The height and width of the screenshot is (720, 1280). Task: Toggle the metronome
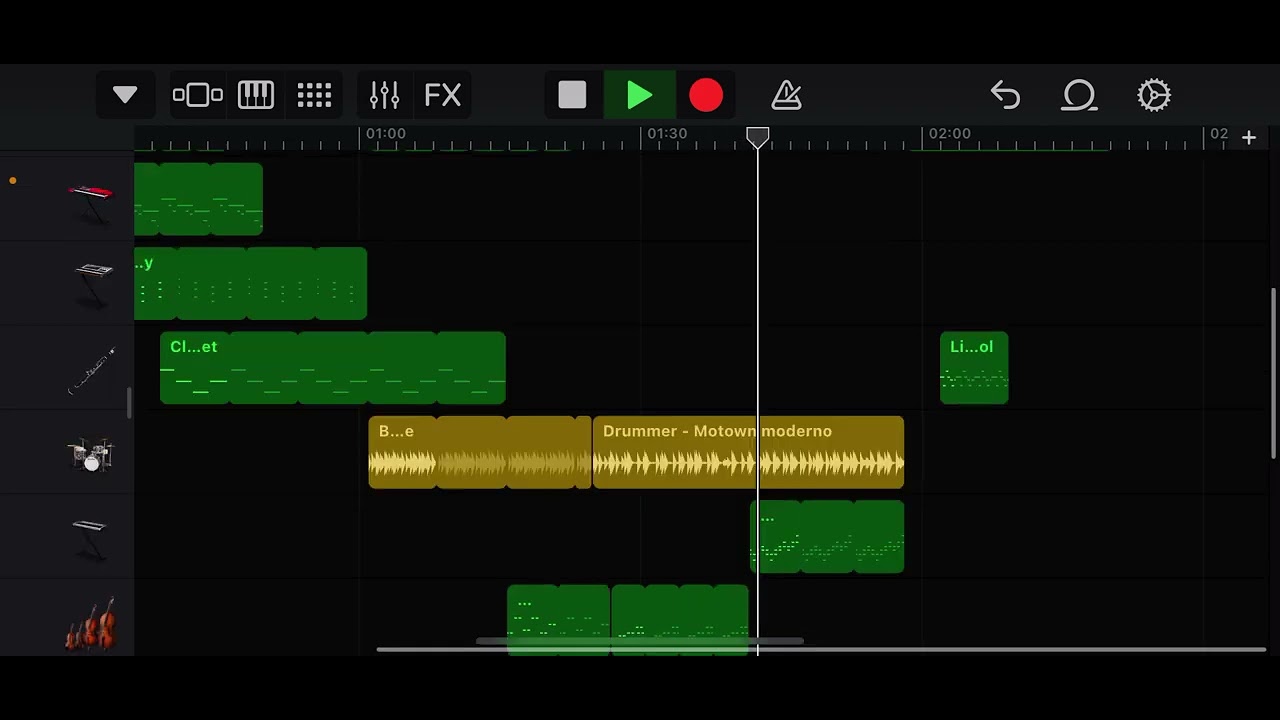coord(787,95)
